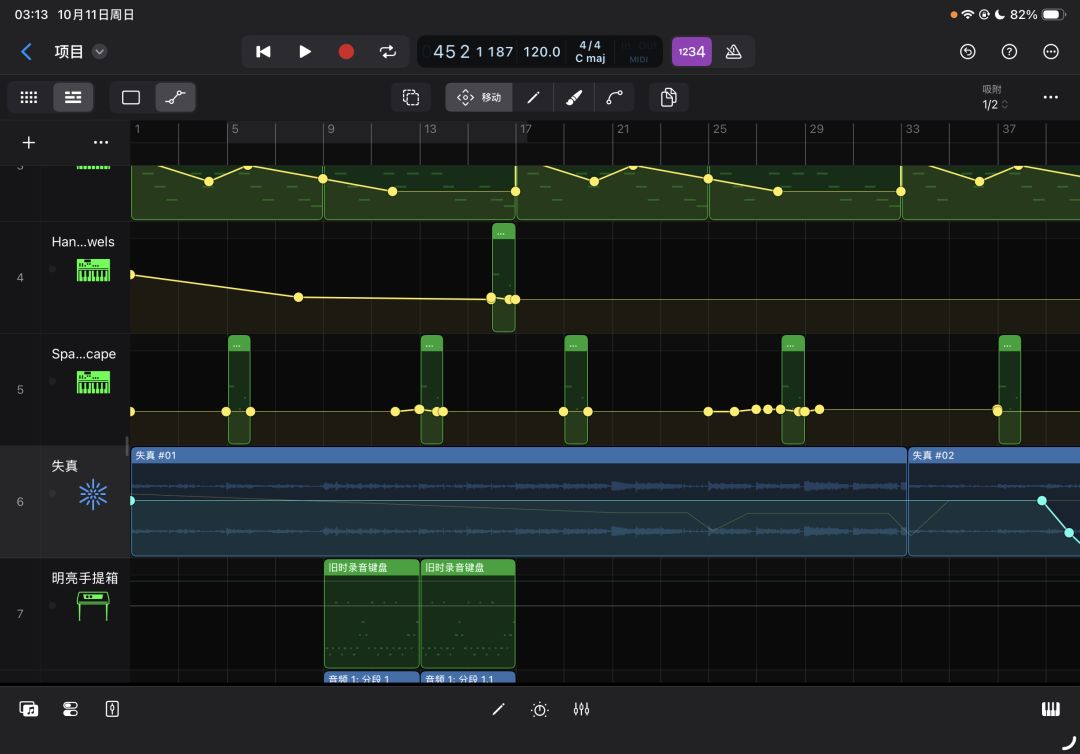Image resolution: width=1080 pixels, height=754 pixels.
Task: Click the red Record button
Action: tap(346, 52)
